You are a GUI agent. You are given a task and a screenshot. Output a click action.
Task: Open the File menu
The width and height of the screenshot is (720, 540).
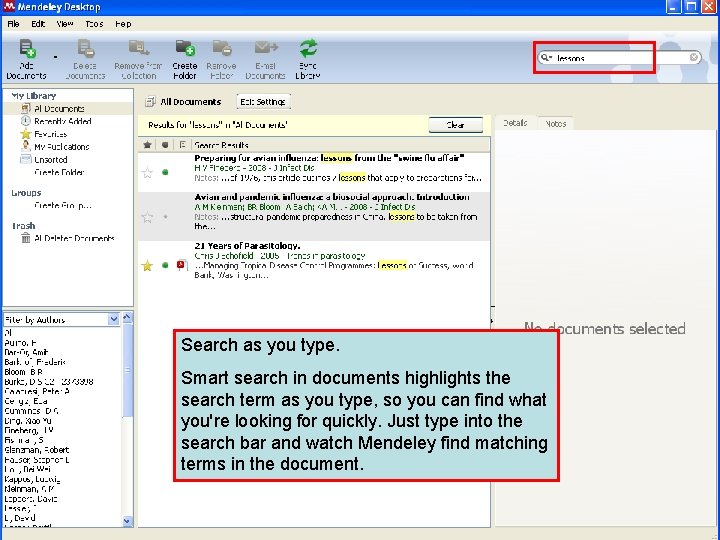click(x=13, y=24)
